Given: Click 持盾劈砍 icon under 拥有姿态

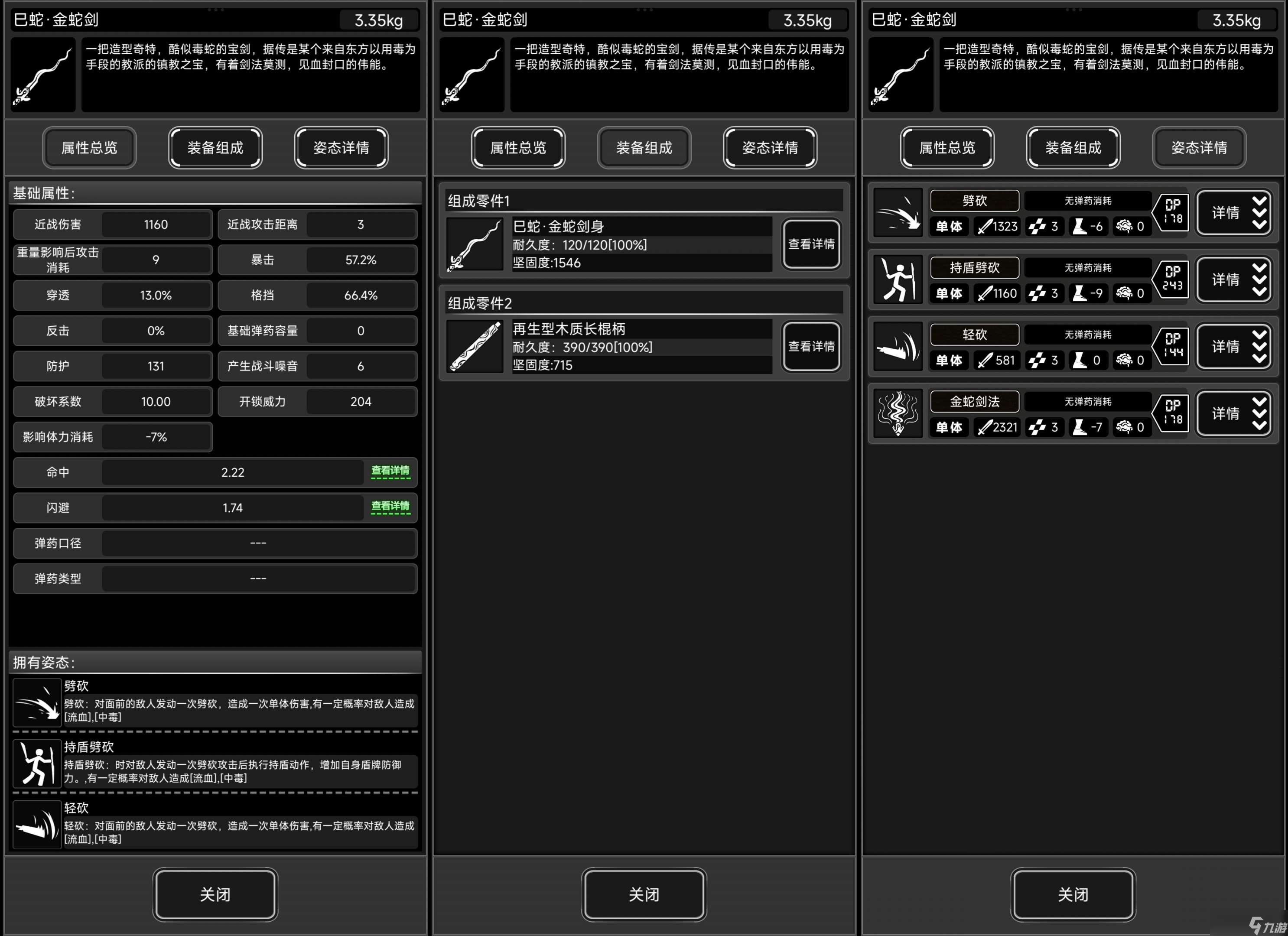Looking at the screenshot, I should coord(37,764).
